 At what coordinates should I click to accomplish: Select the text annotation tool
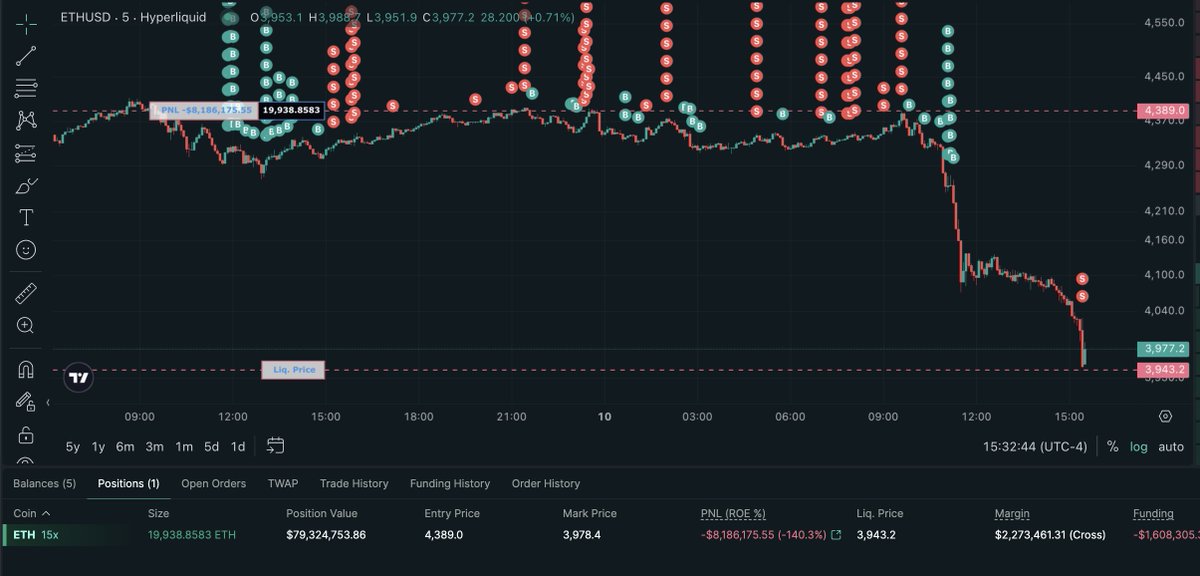pos(26,217)
